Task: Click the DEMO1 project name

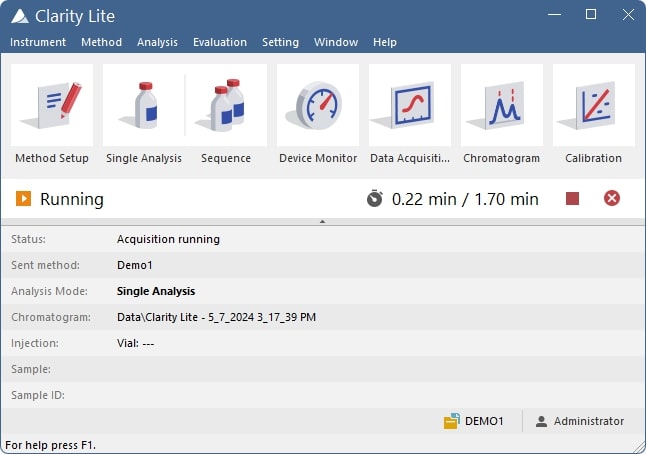Action: (x=484, y=421)
